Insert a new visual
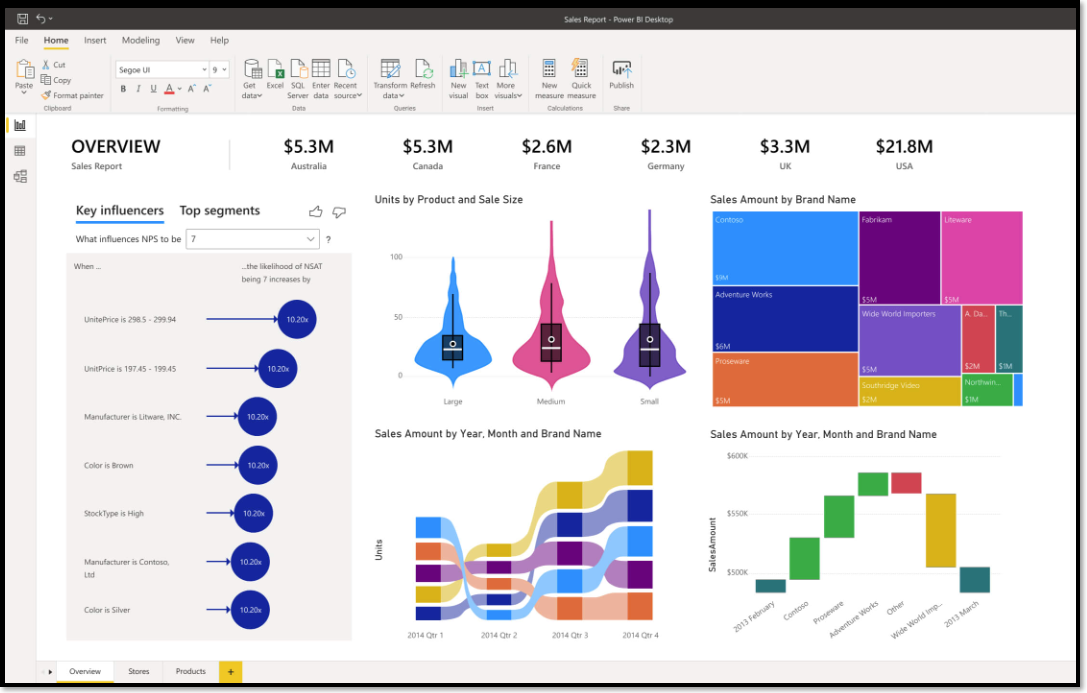 (x=458, y=78)
